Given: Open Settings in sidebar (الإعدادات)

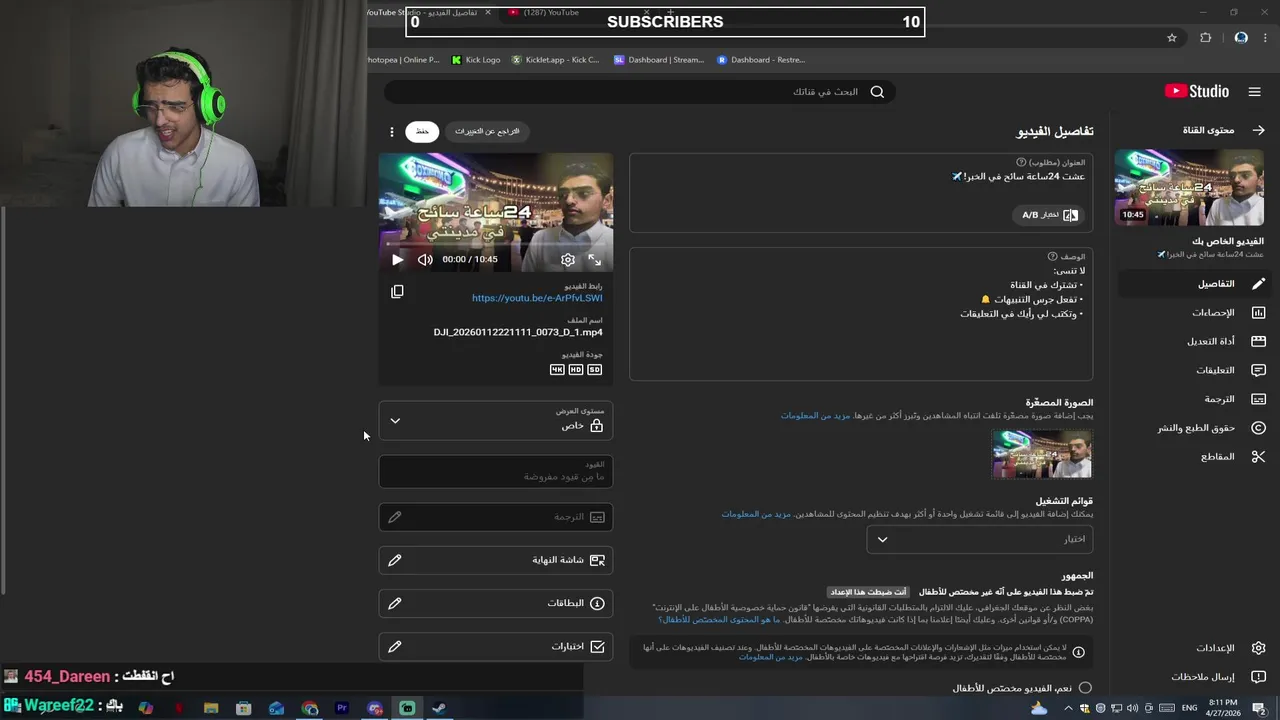Looking at the screenshot, I should pos(1193,648).
